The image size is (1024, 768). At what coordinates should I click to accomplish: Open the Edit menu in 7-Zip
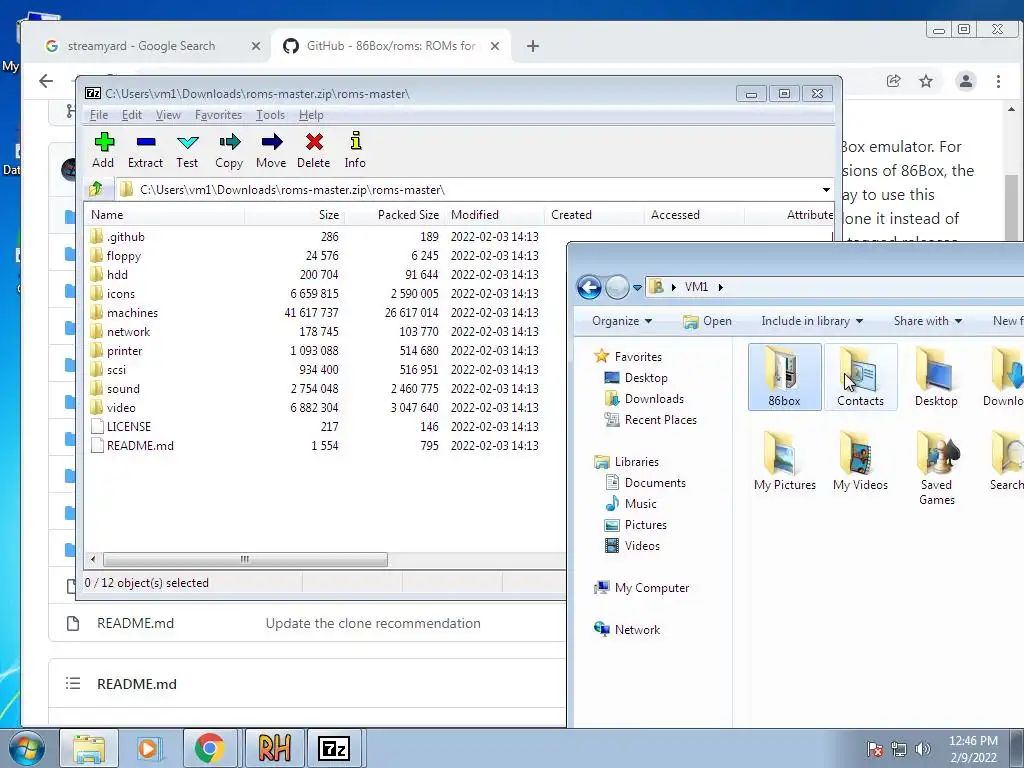pyautogui.click(x=131, y=115)
